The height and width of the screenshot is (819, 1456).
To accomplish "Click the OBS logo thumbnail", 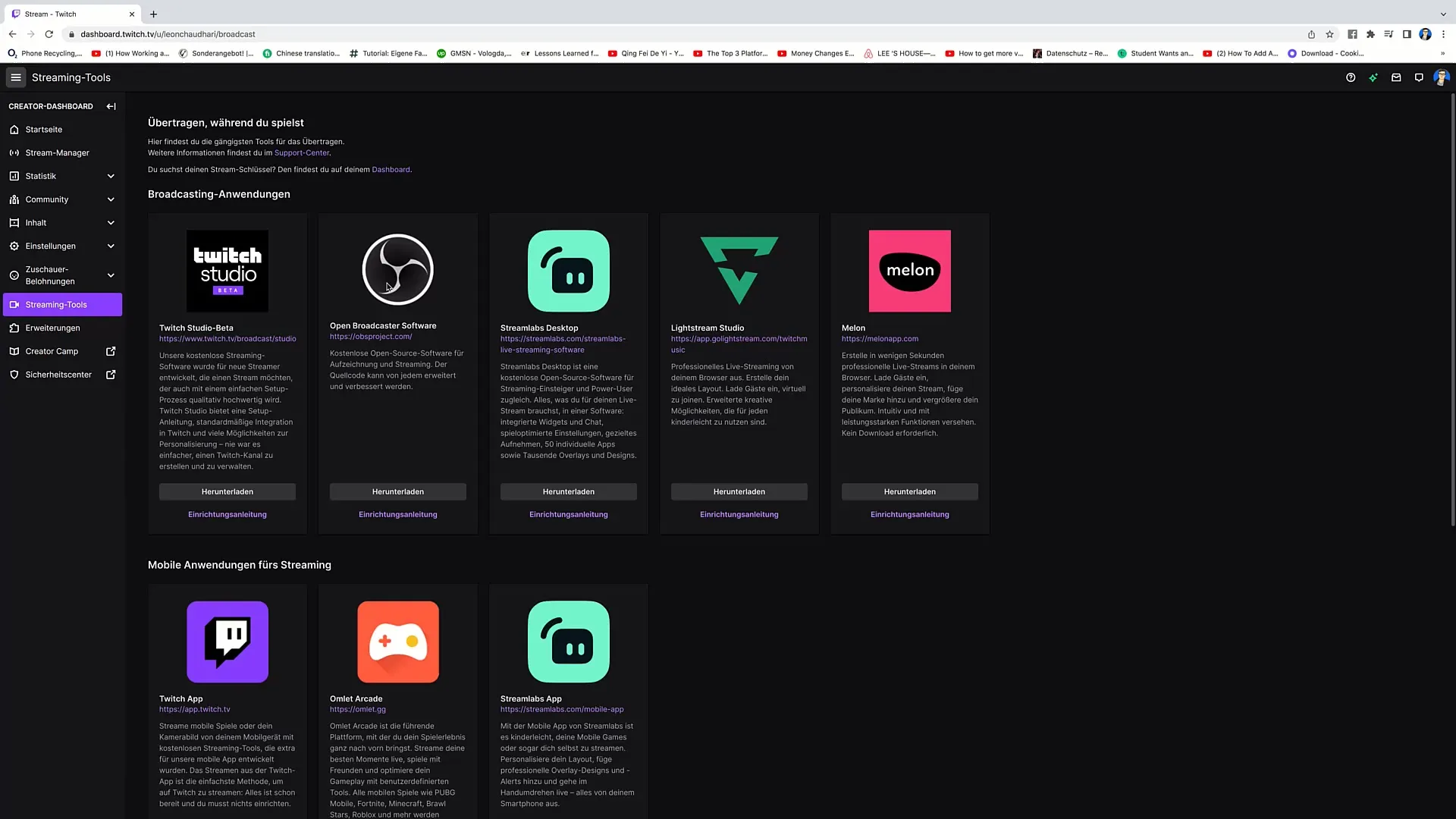I will [x=397, y=270].
